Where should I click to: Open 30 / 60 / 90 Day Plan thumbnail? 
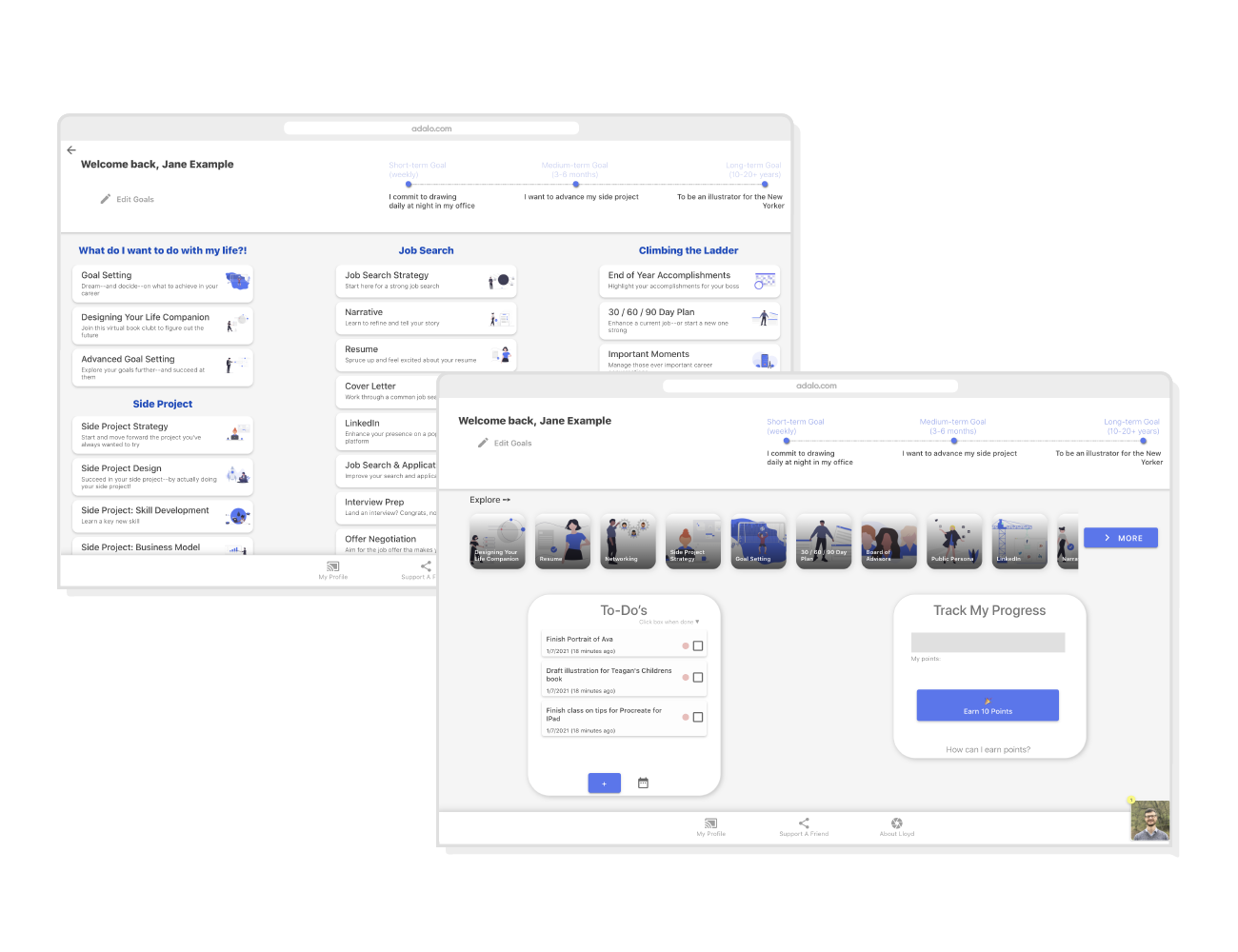coord(824,542)
